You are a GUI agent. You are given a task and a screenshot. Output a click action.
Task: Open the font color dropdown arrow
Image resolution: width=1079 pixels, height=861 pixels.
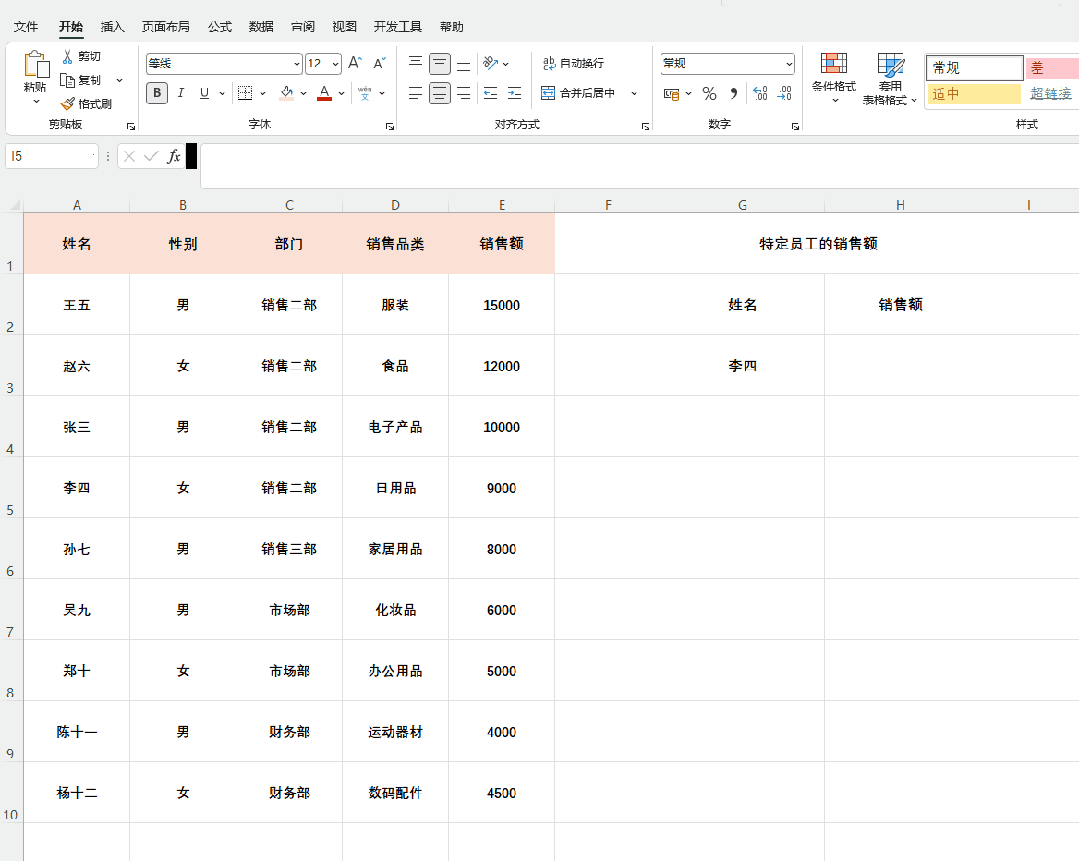[x=341, y=93]
